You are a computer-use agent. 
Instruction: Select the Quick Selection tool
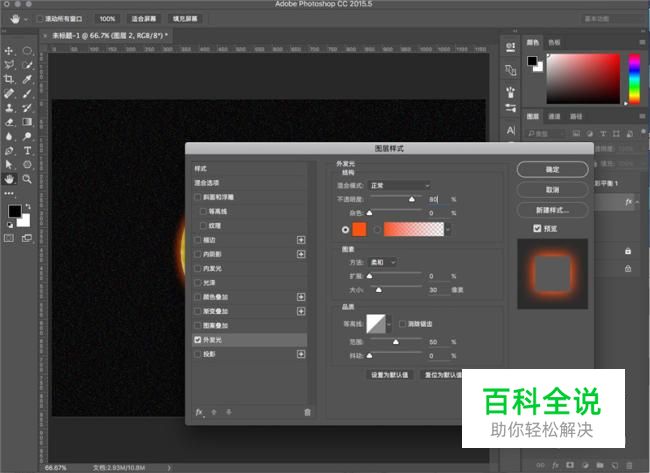coord(27,65)
